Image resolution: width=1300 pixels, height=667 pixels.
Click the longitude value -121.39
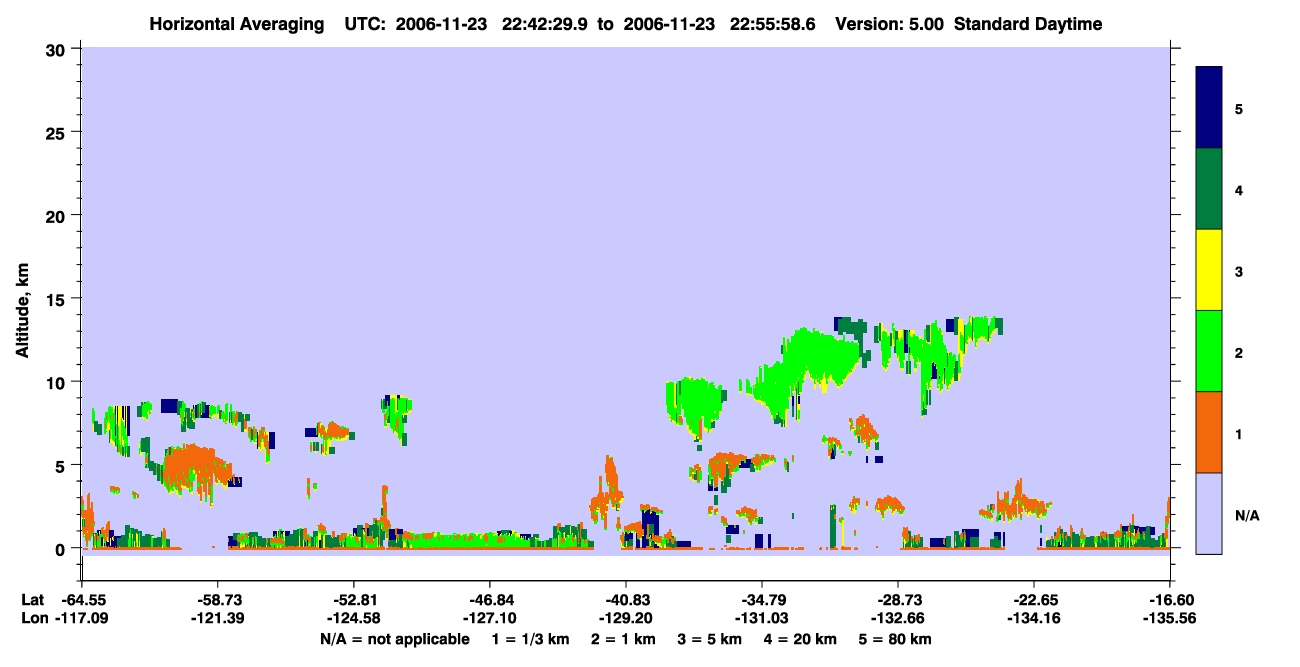218,618
